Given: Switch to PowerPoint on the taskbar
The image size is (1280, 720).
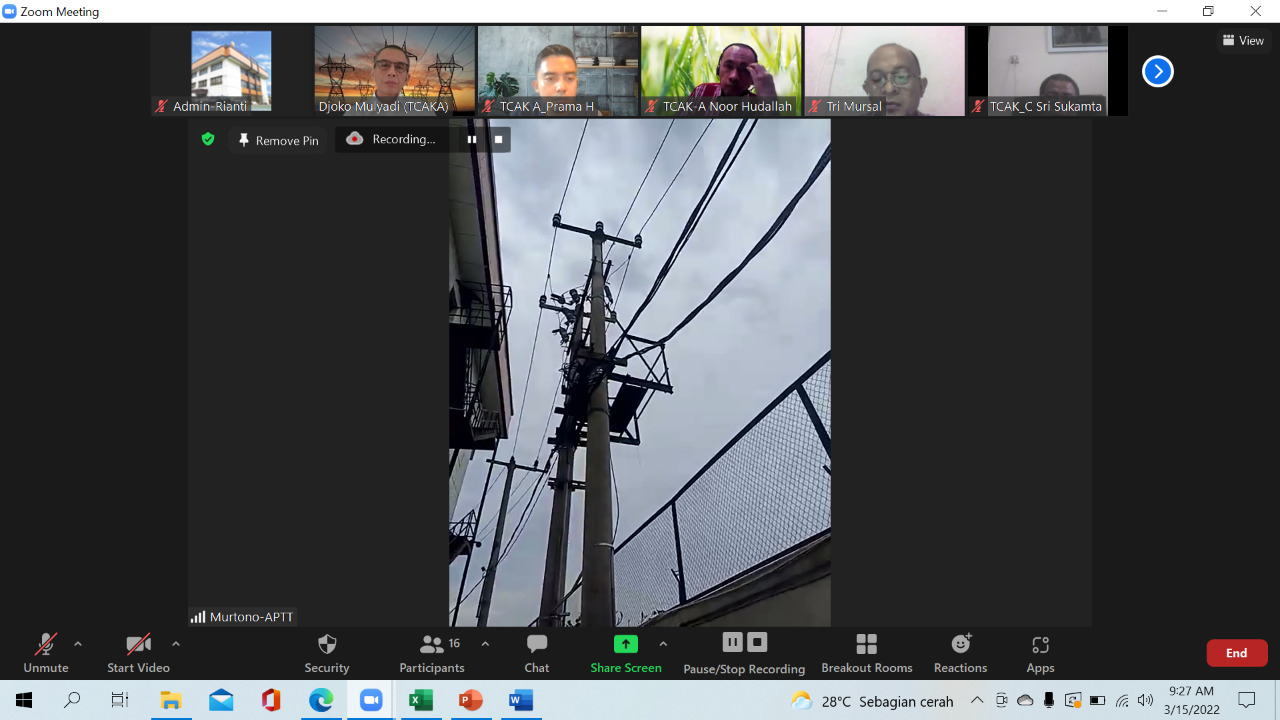Looking at the screenshot, I should [x=471, y=700].
